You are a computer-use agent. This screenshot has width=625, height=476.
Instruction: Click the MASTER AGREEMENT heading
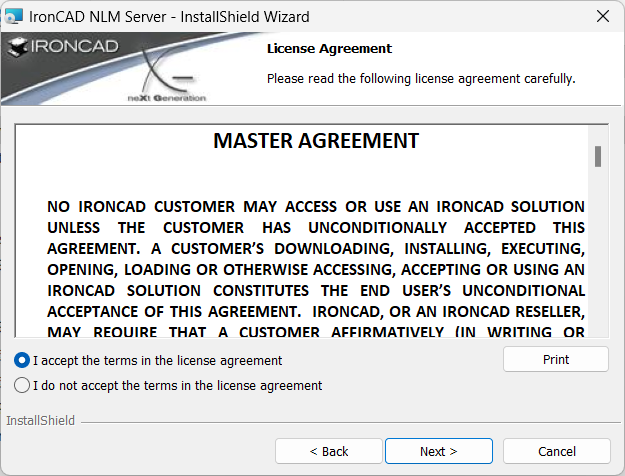[316, 141]
